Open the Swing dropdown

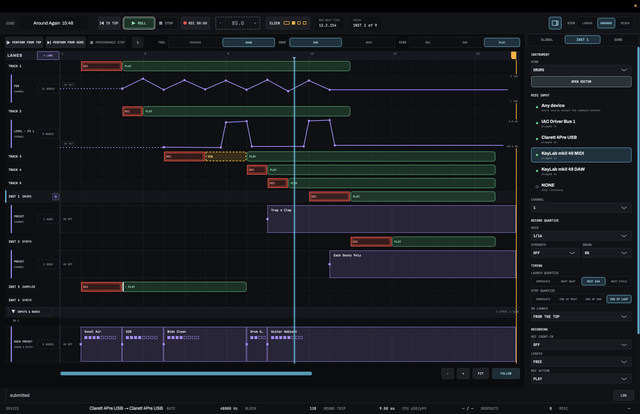click(607, 253)
